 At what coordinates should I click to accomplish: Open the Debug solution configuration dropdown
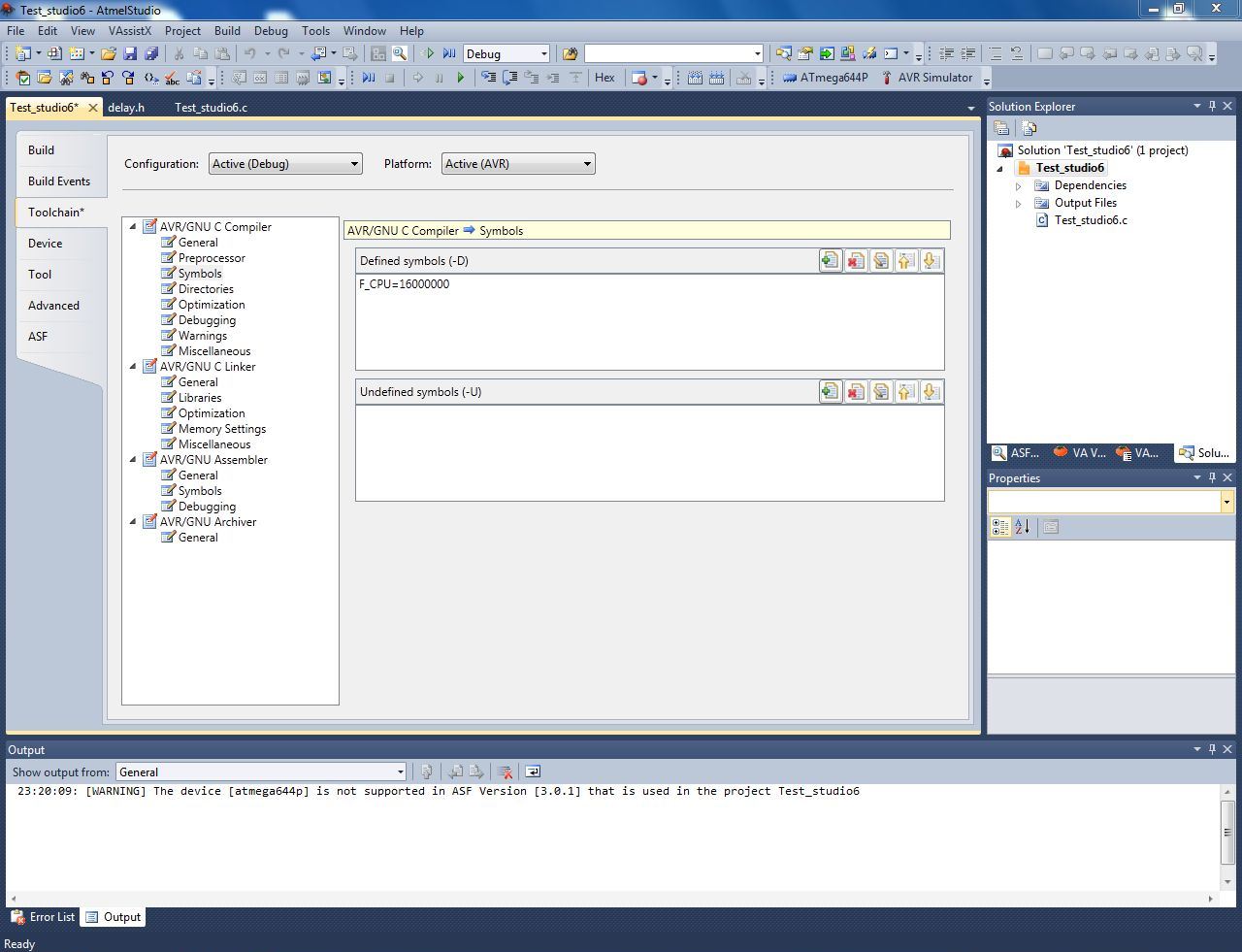click(x=507, y=53)
